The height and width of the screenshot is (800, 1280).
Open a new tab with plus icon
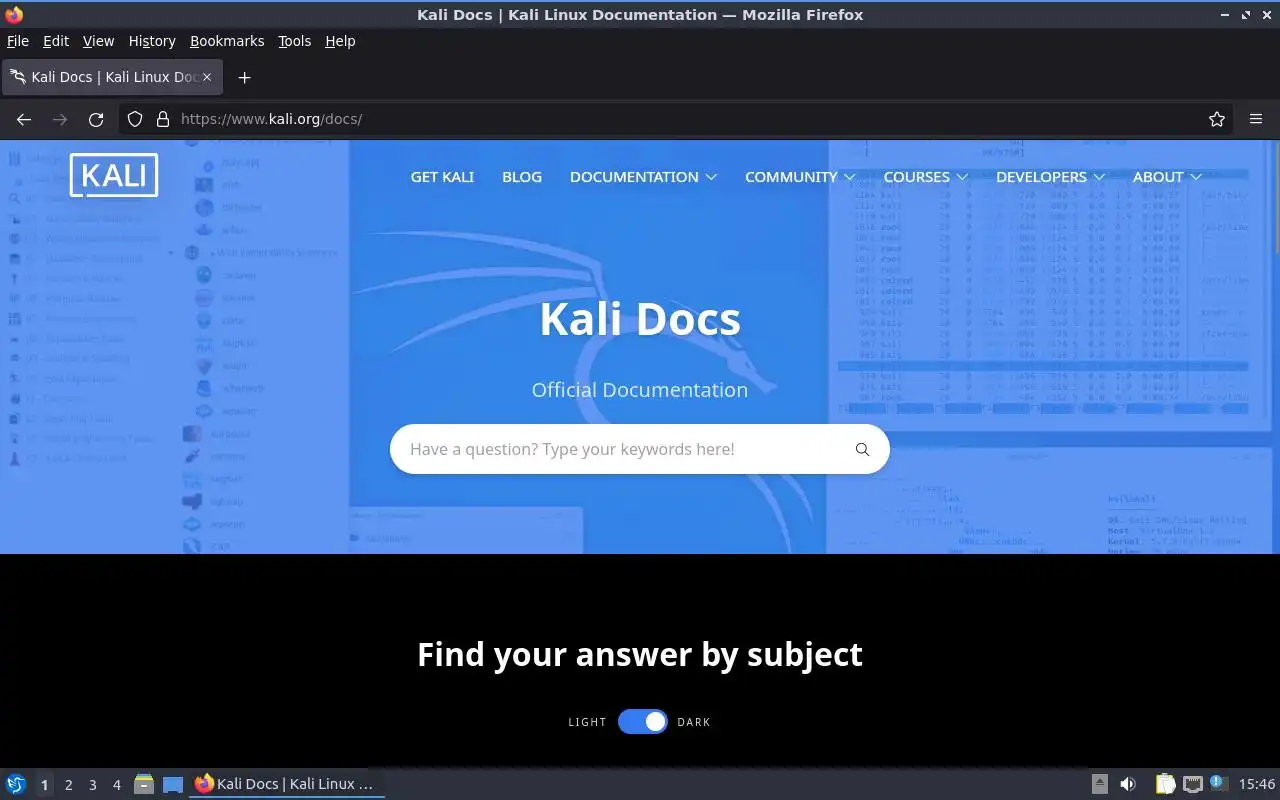tap(244, 77)
